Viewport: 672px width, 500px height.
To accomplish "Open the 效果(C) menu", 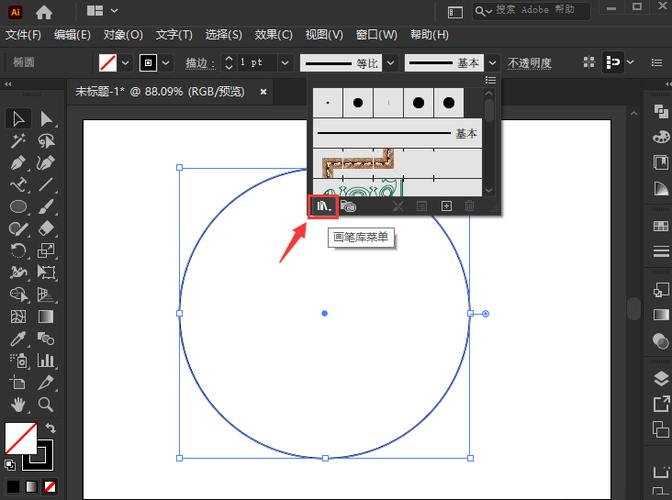I will tap(273, 35).
